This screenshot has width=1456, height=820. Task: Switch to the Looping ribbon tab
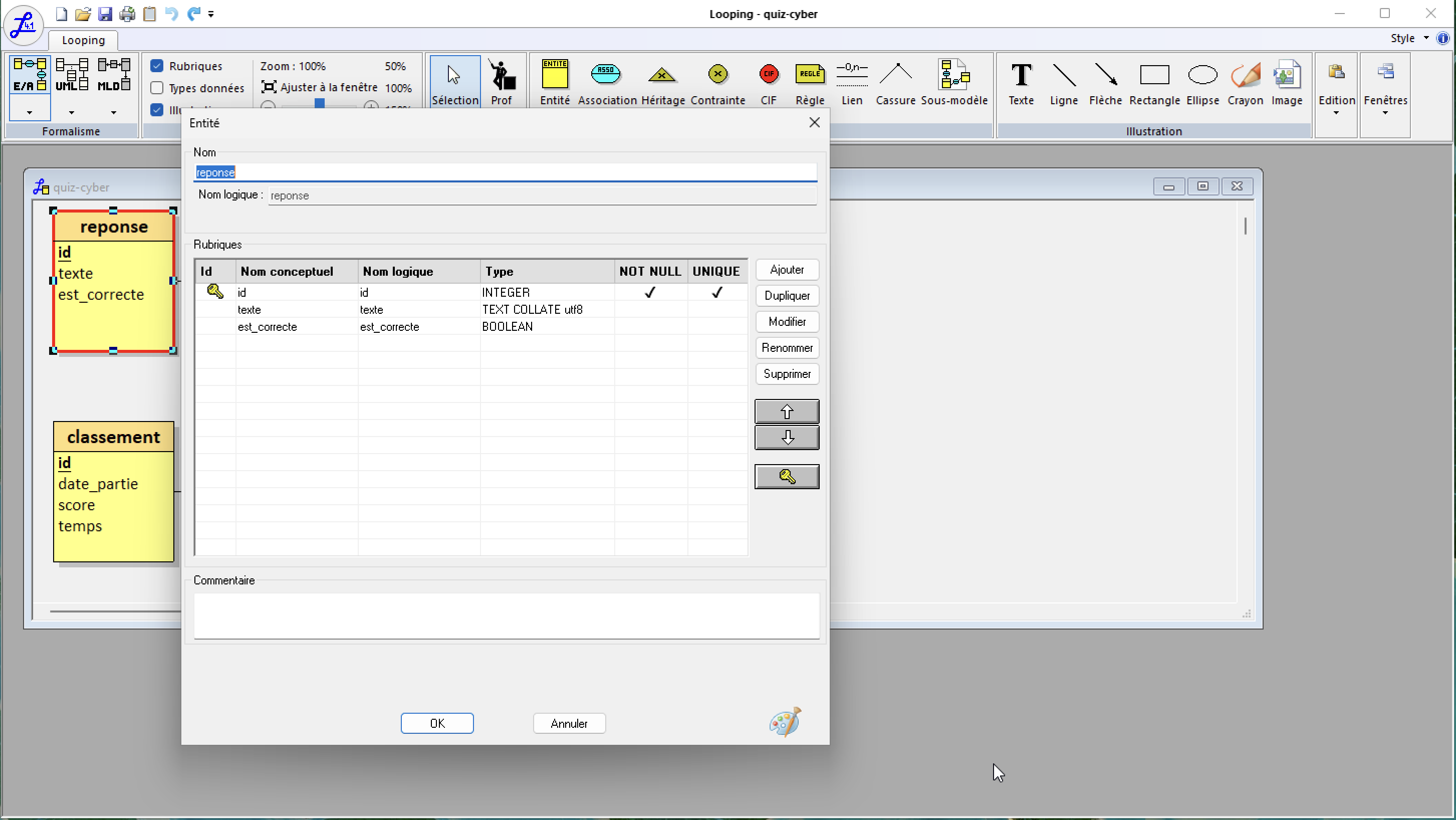point(83,40)
